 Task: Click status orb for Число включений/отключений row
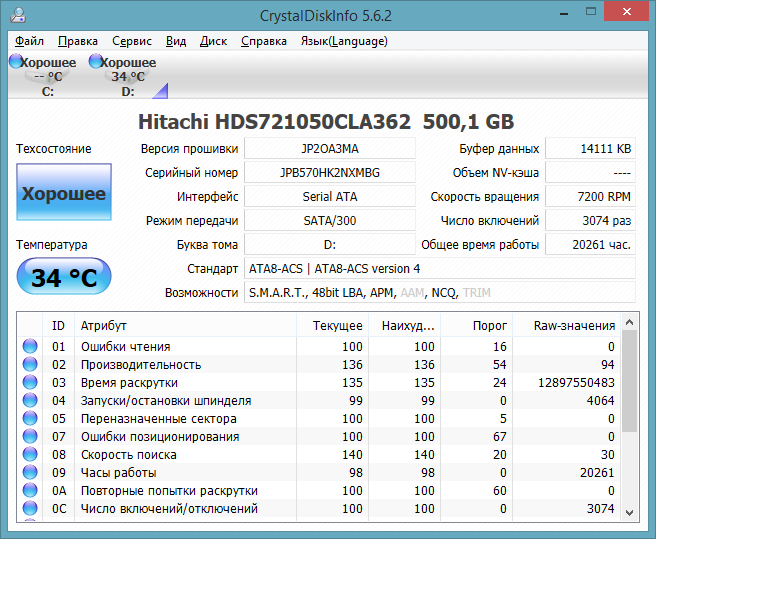30,508
